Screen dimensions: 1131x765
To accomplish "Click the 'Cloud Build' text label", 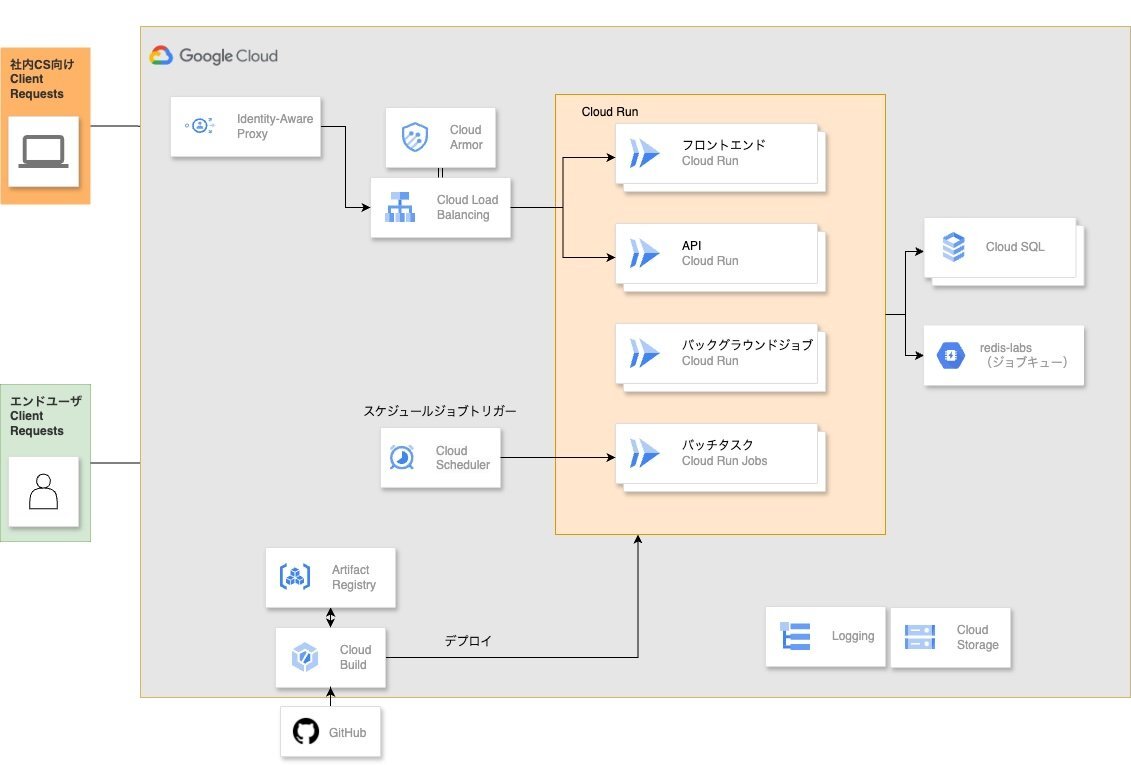I will [x=356, y=657].
